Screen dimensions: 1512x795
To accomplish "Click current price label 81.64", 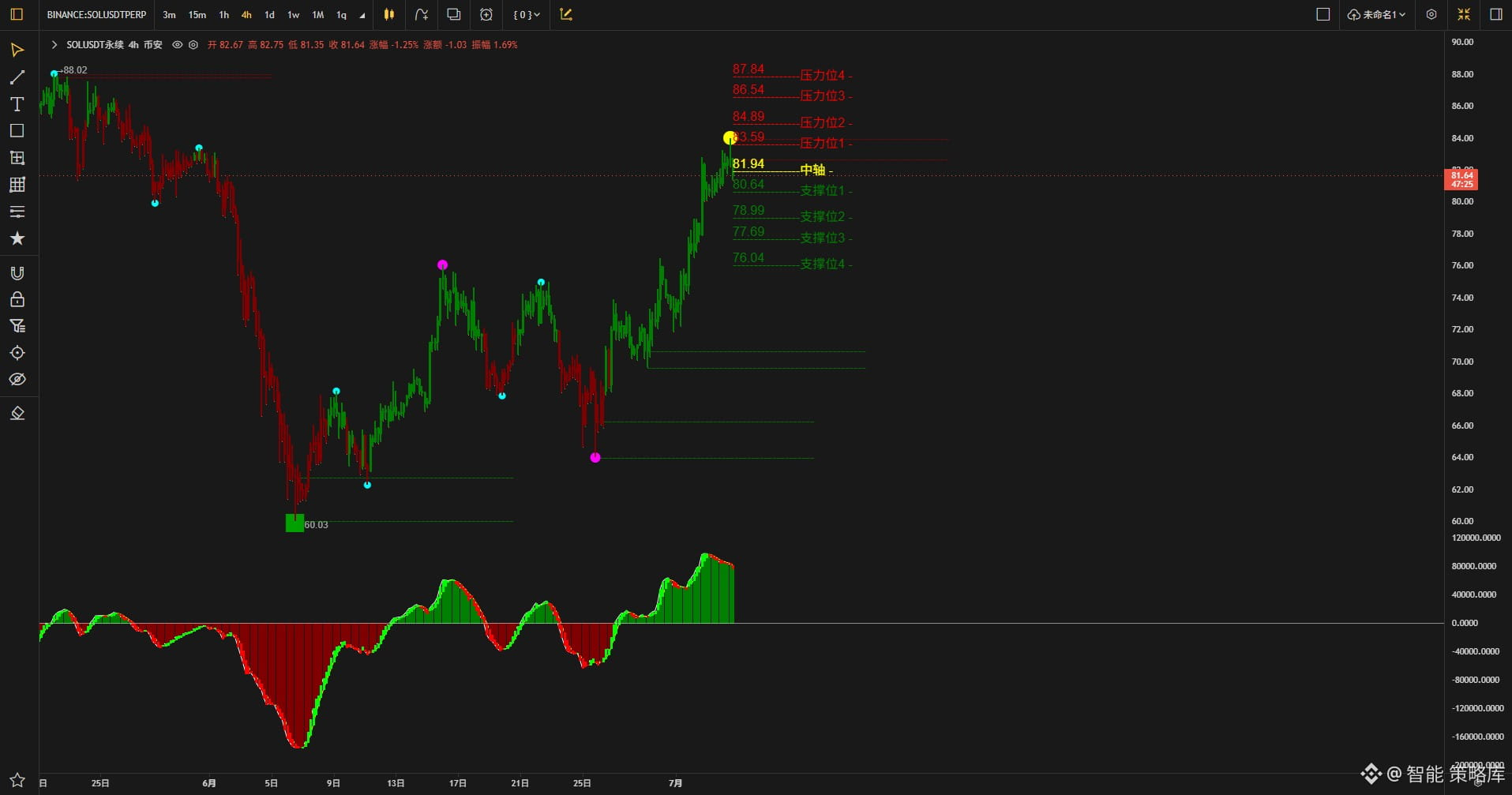I will [x=1461, y=180].
